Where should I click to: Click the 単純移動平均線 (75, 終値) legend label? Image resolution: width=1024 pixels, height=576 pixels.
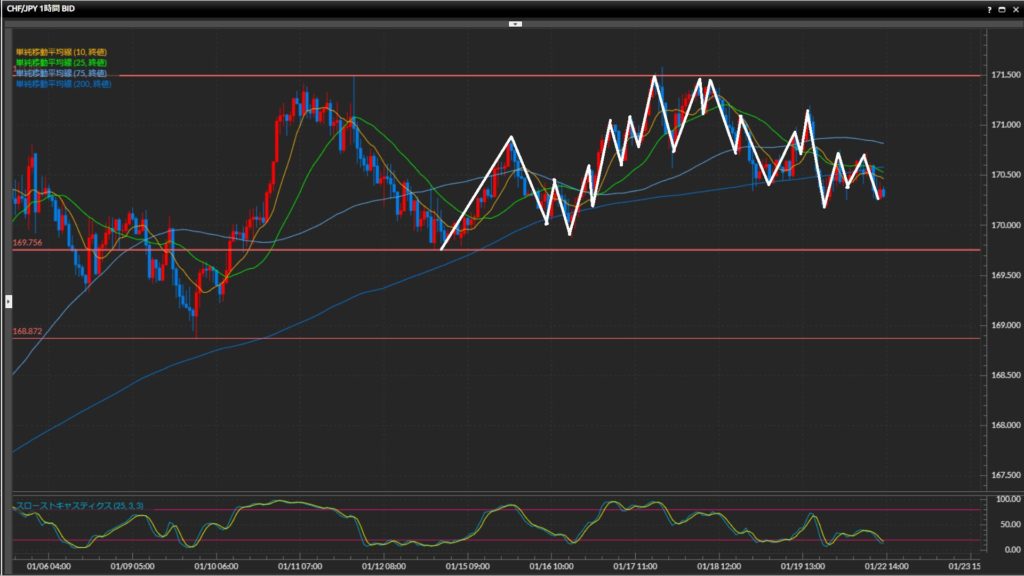click(63, 74)
